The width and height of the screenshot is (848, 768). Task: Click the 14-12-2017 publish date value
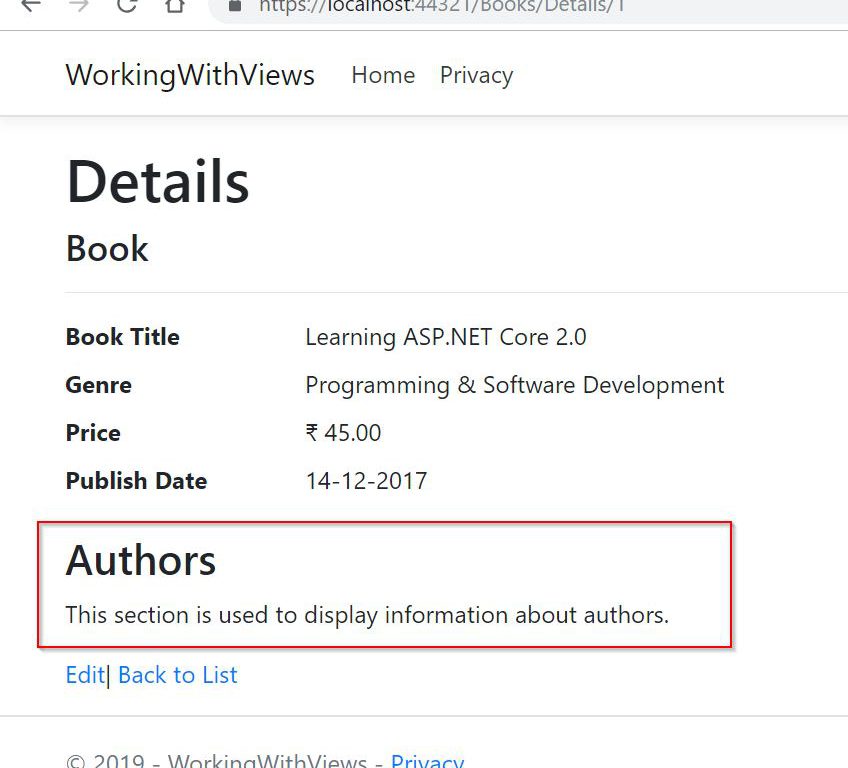click(366, 481)
